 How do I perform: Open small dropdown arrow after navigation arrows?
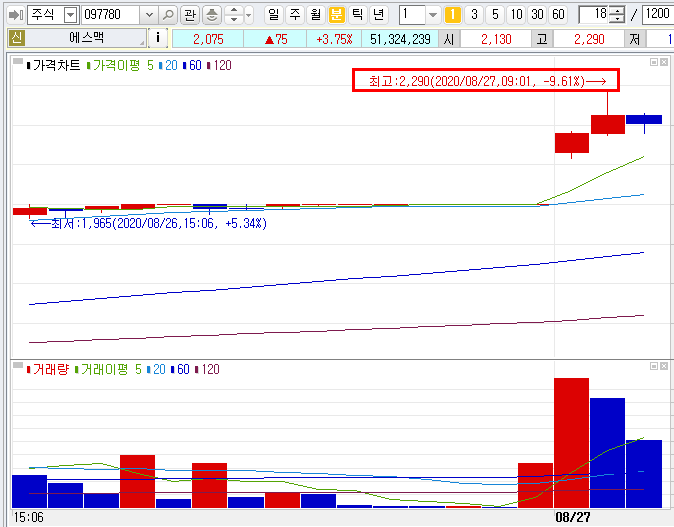[x=249, y=15]
